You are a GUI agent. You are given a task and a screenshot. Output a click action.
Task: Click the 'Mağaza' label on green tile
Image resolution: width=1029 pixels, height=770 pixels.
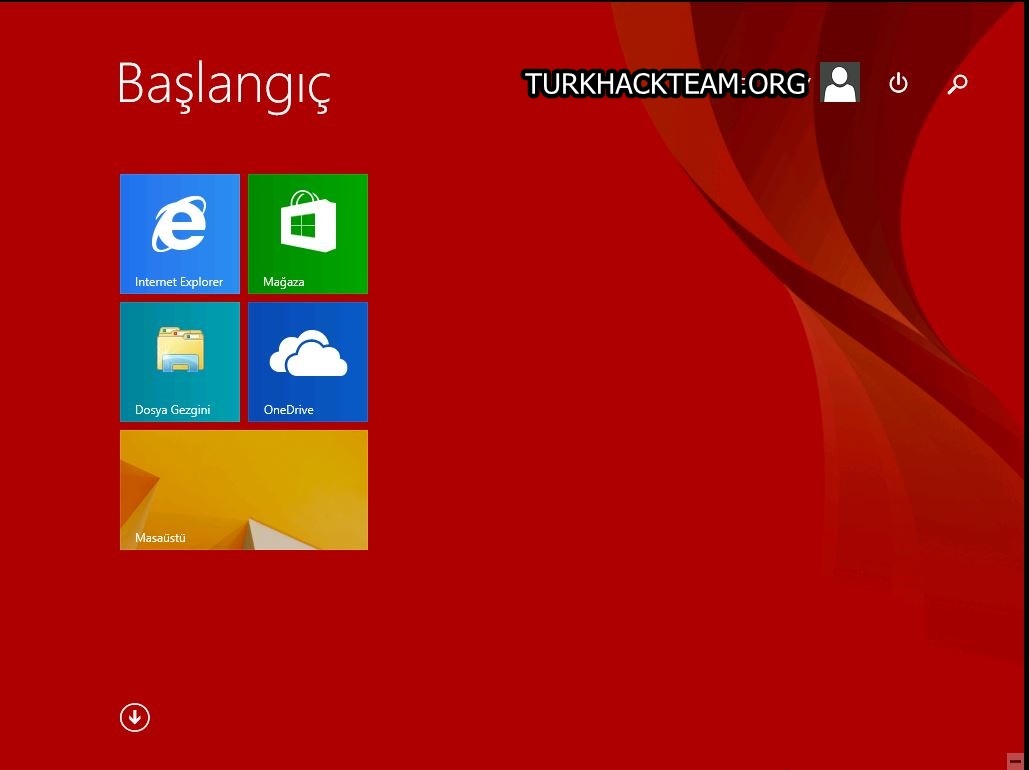[x=284, y=282]
